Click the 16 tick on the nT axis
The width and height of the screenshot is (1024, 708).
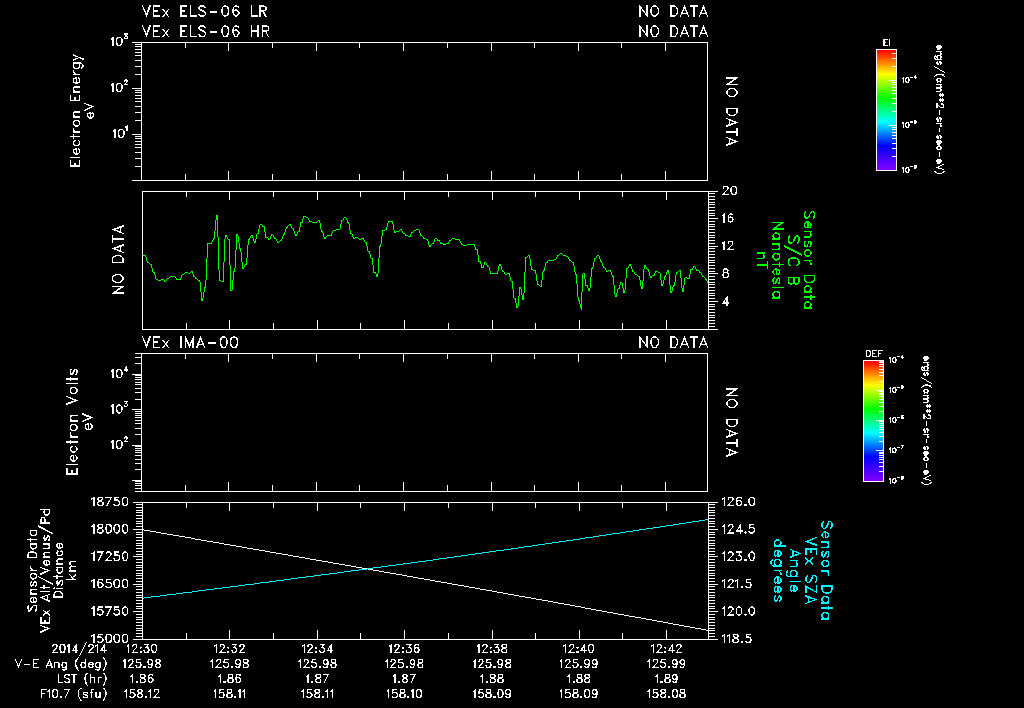(729, 218)
